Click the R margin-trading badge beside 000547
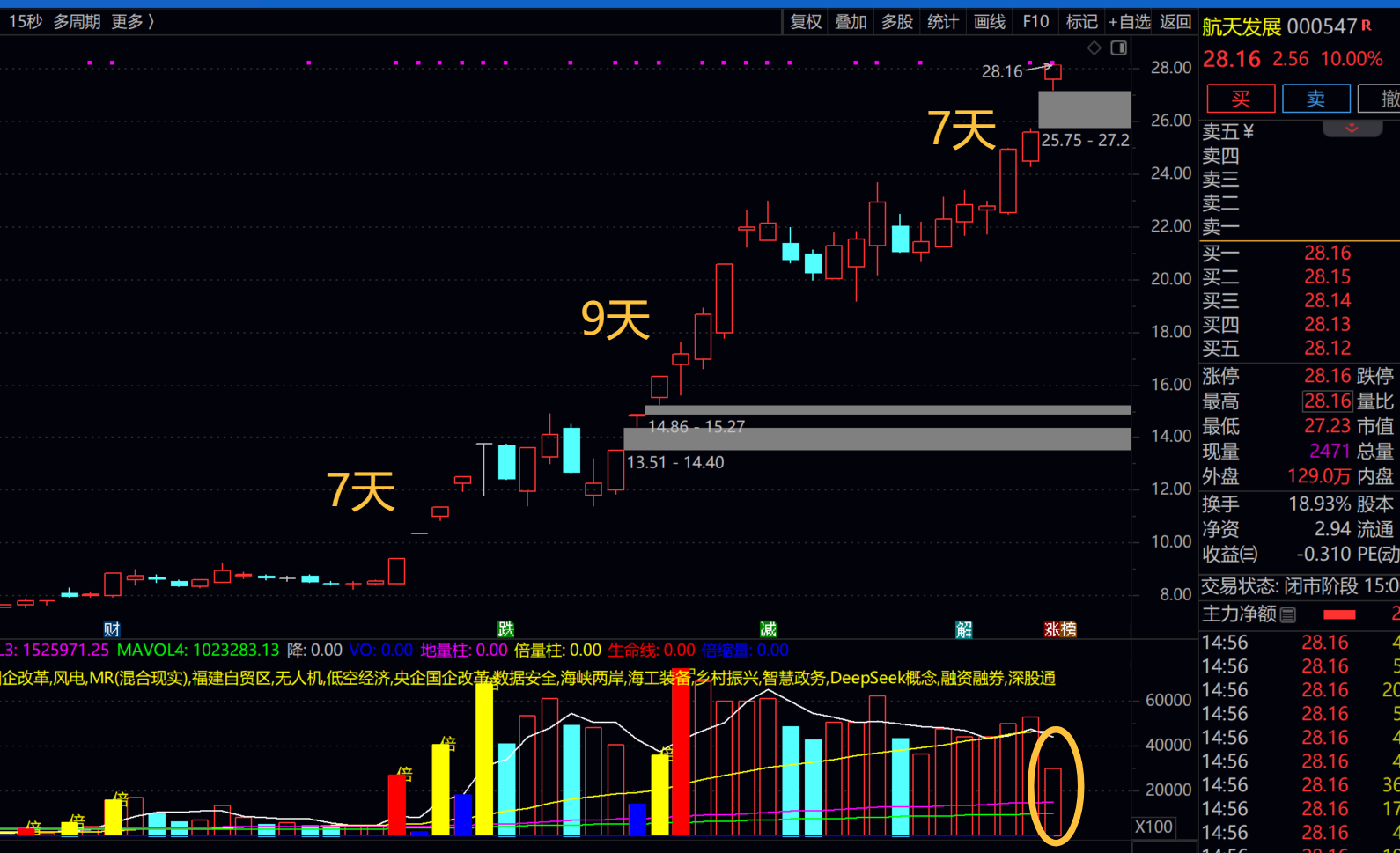 (x=1367, y=26)
